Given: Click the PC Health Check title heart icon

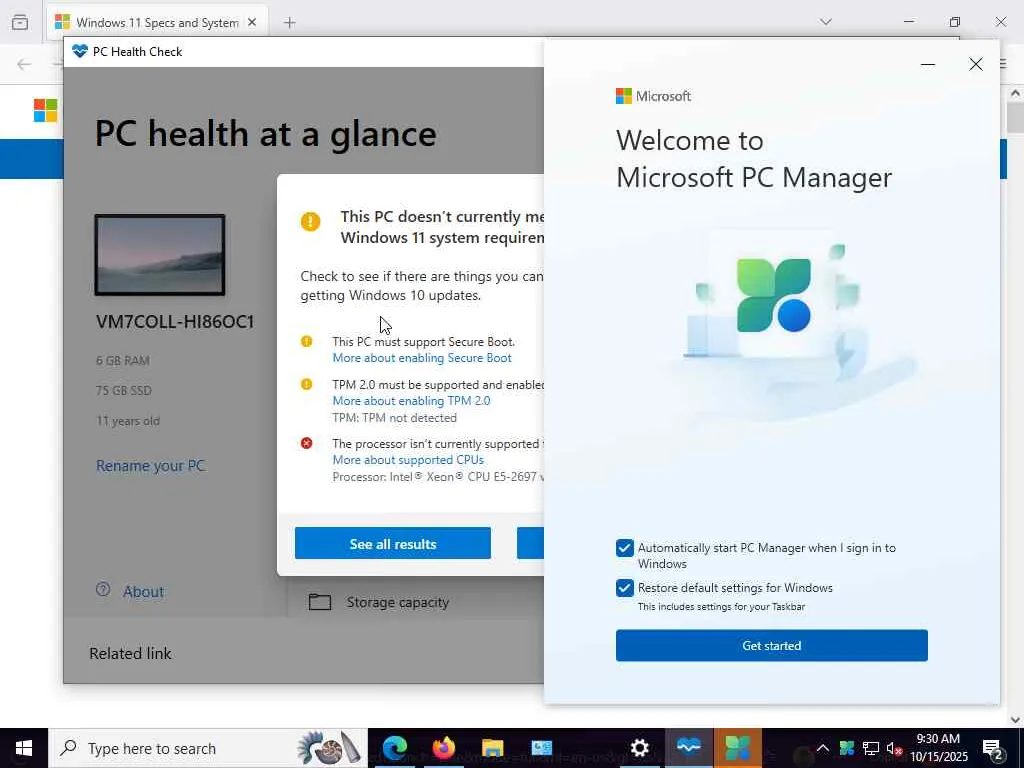Looking at the screenshot, I should click(x=80, y=51).
